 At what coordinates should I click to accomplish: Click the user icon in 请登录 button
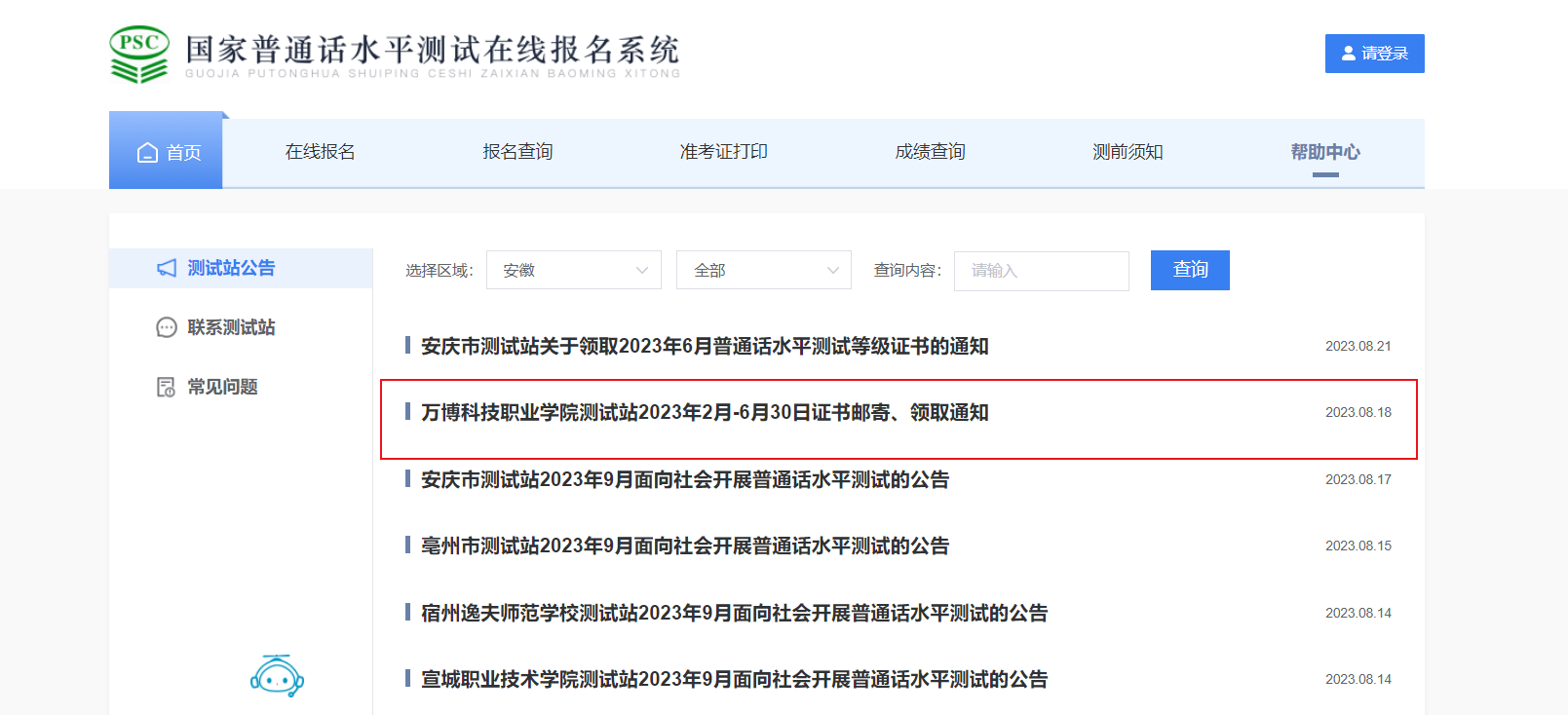pos(1349,54)
